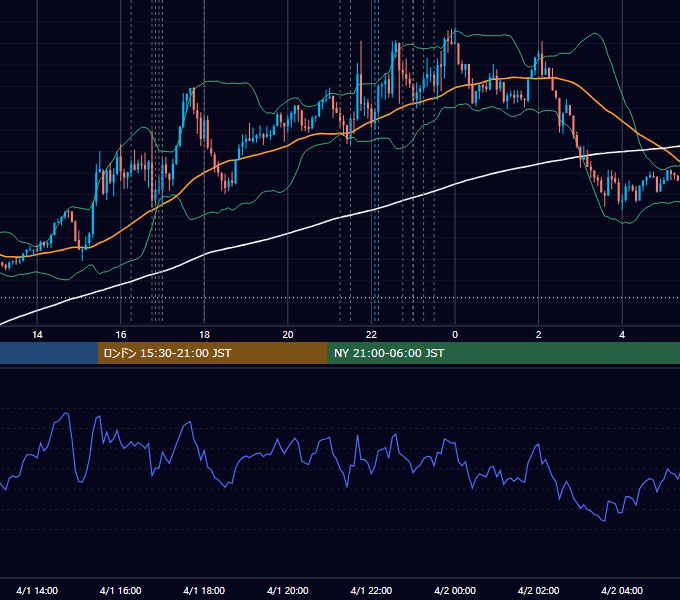Click the 14 hour axis label
This screenshot has width=680, height=600.
pos(37,335)
